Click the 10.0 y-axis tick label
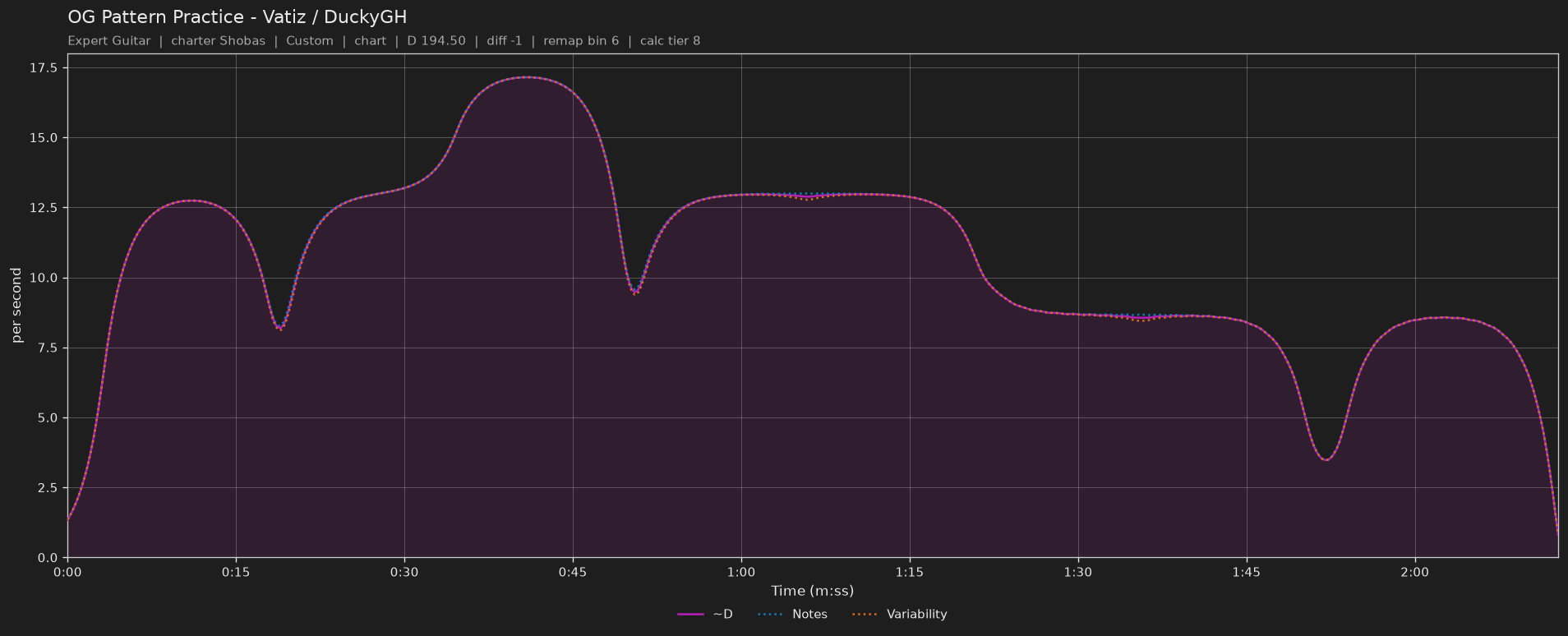The width and height of the screenshot is (1568, 636). pyautogui.click(x=43, y=278)
